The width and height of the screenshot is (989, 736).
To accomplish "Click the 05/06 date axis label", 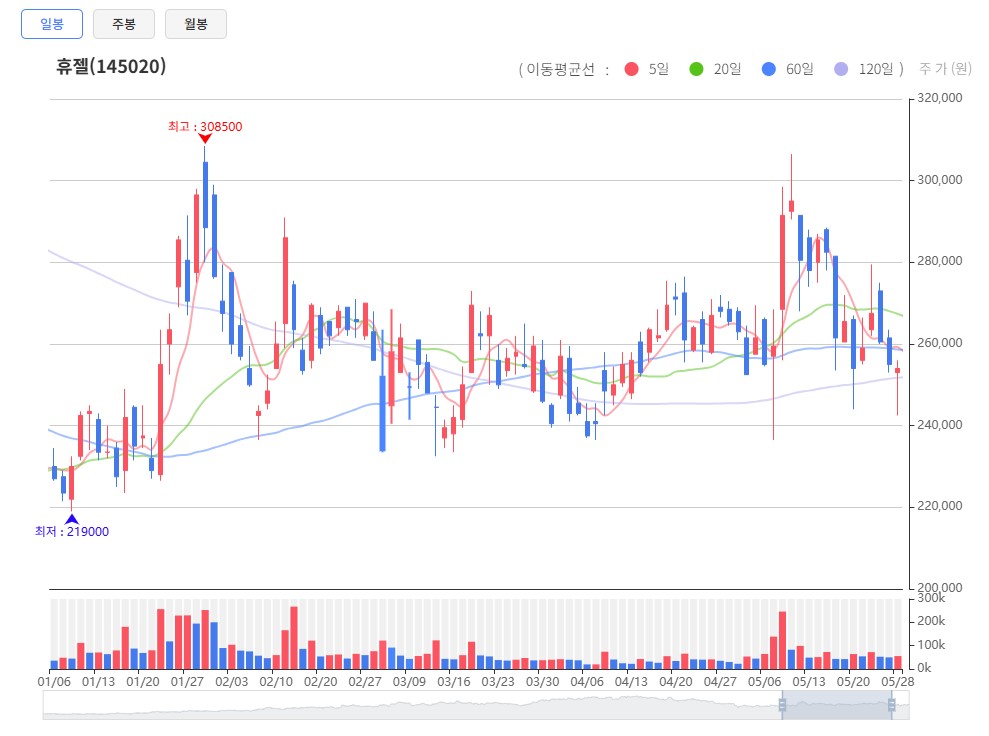I will pos(764,682).
